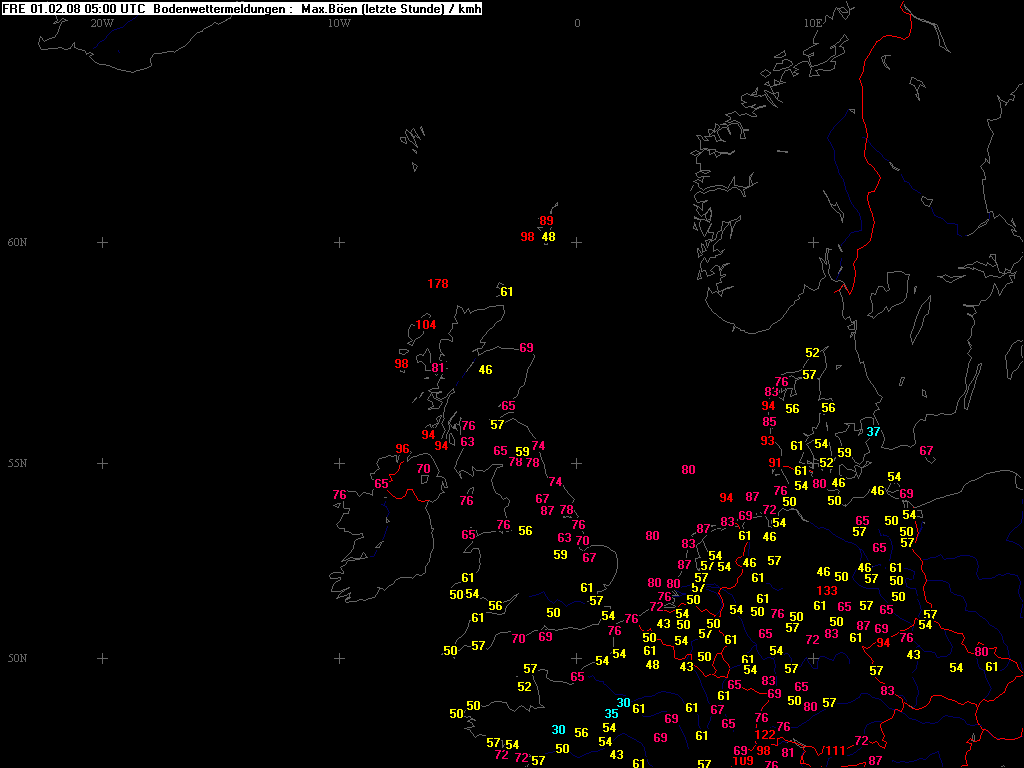Click the 55N latitude label

[17, 463]
